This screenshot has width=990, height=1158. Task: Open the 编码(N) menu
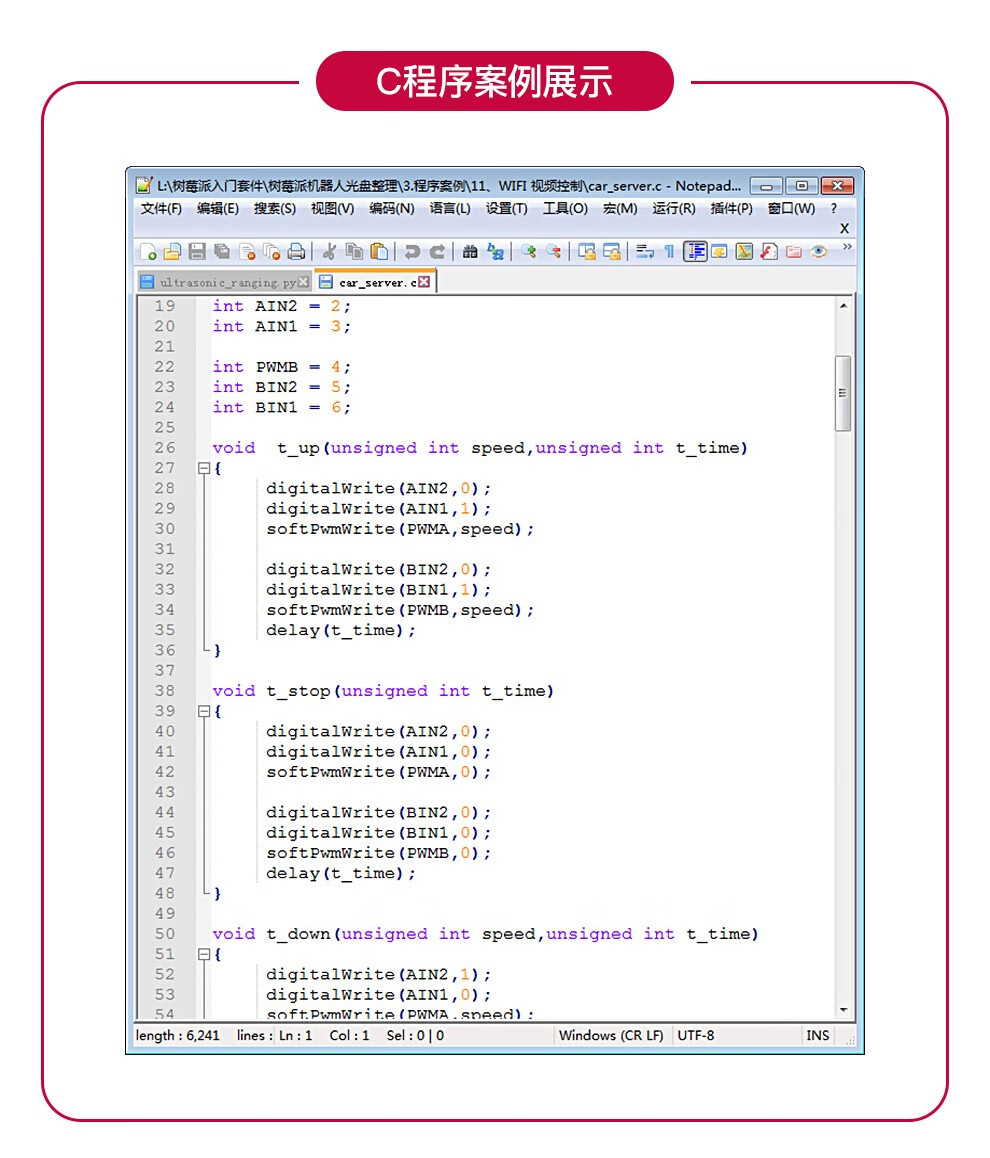391,209
